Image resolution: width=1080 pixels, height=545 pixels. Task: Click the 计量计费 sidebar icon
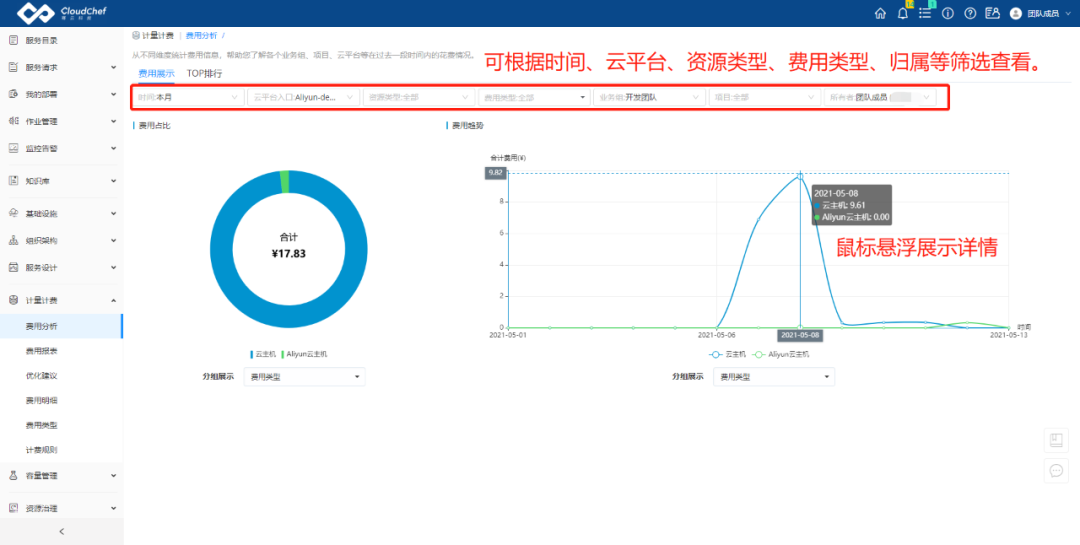click(13, 300)
